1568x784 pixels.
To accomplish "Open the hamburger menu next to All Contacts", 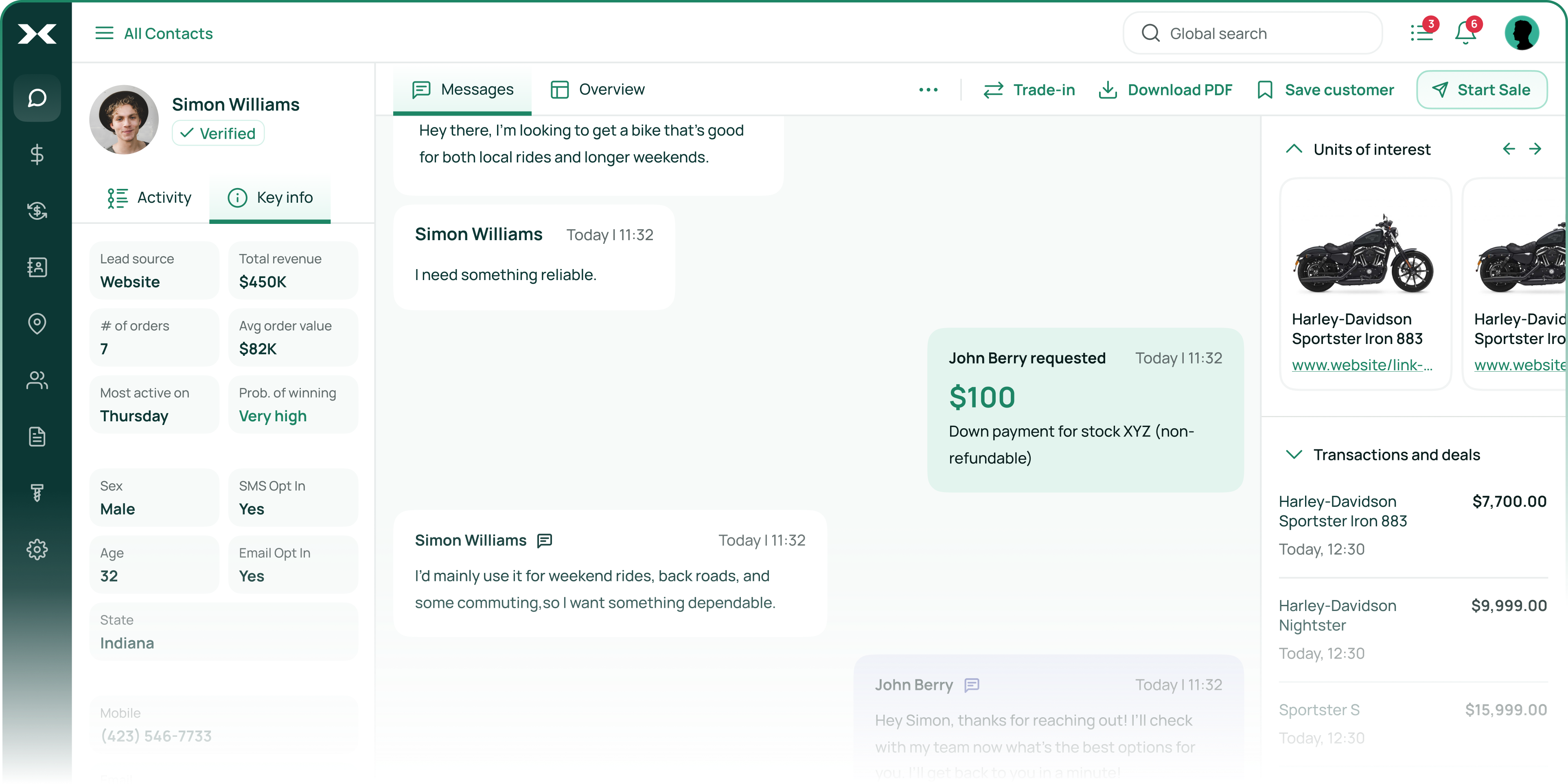I will point(104,33).
